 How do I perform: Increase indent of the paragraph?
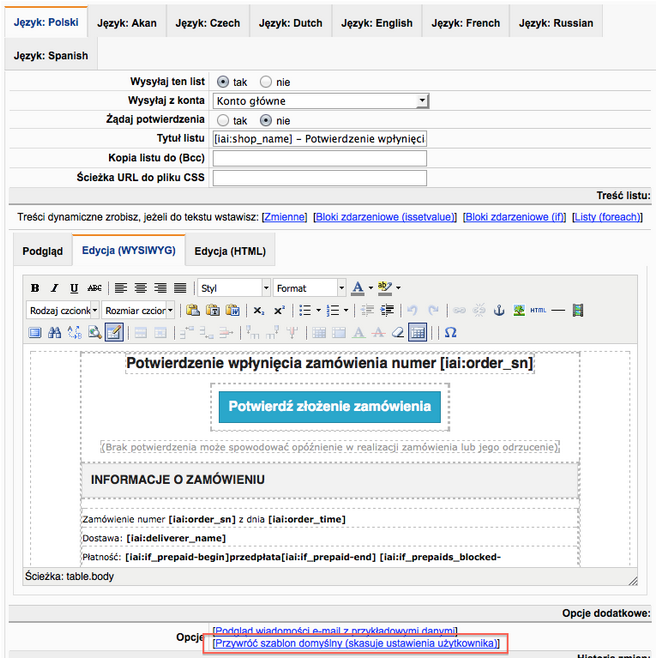(387, 310)
